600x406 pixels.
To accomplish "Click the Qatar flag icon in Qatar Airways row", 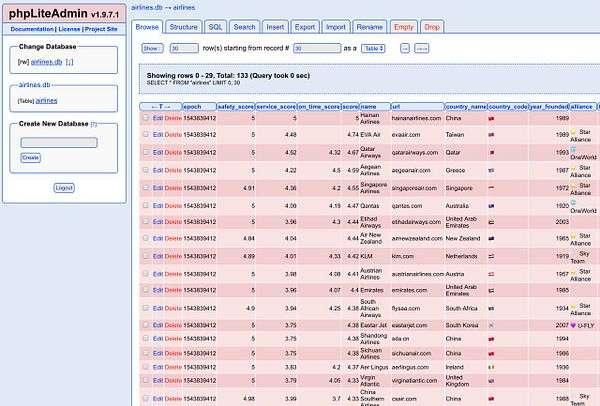I will 491,153.
